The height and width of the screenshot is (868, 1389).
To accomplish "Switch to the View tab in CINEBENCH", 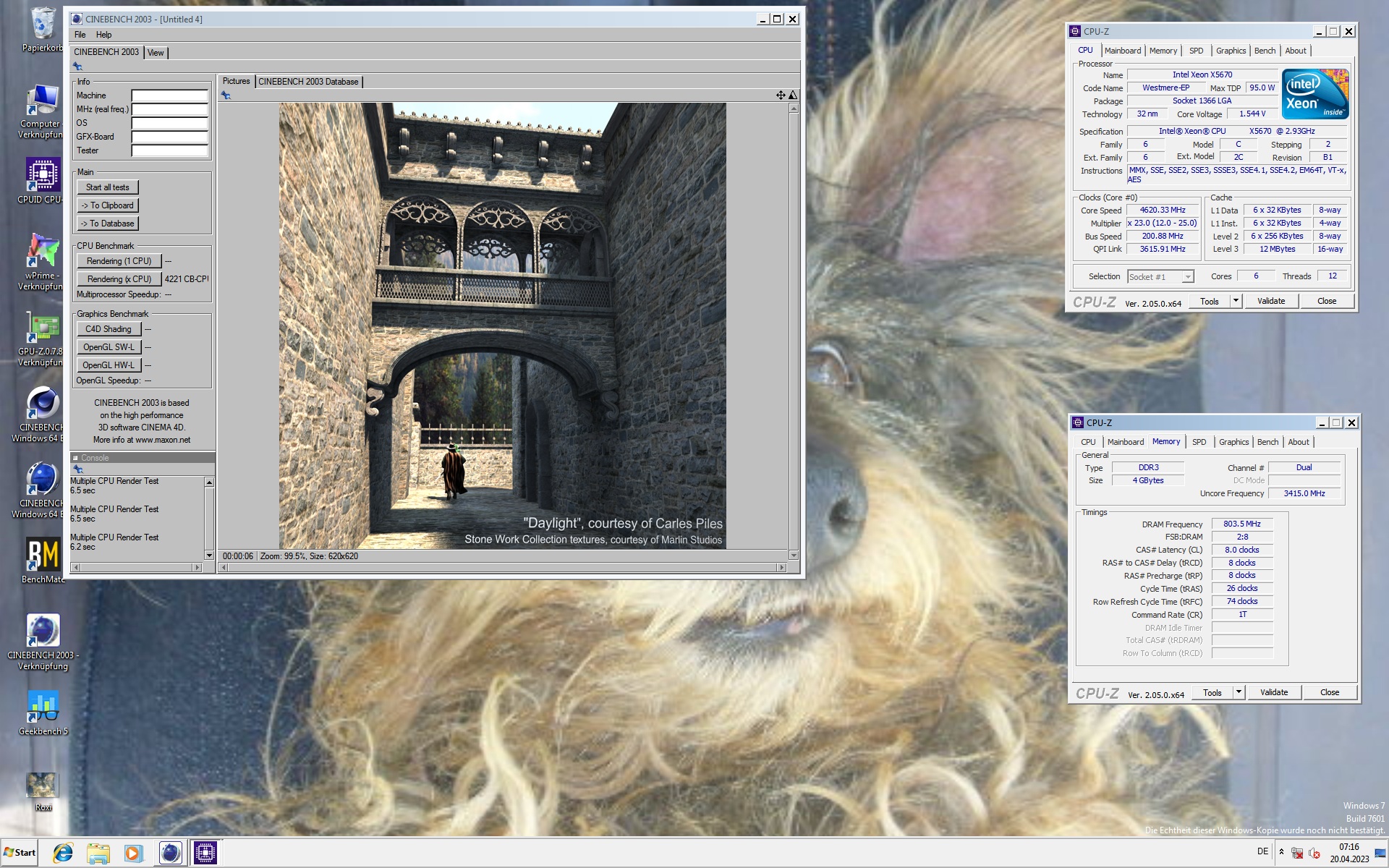I will pyautogui.click(x=156, y=53).
